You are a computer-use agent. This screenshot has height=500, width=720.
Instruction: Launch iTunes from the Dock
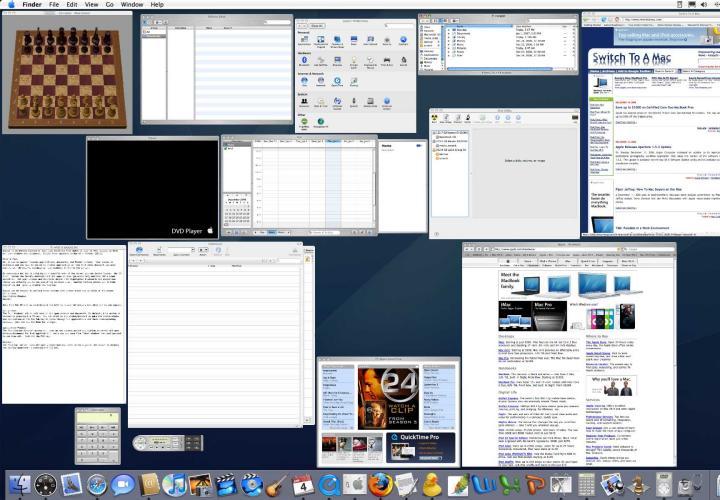[x=175, y=485]
